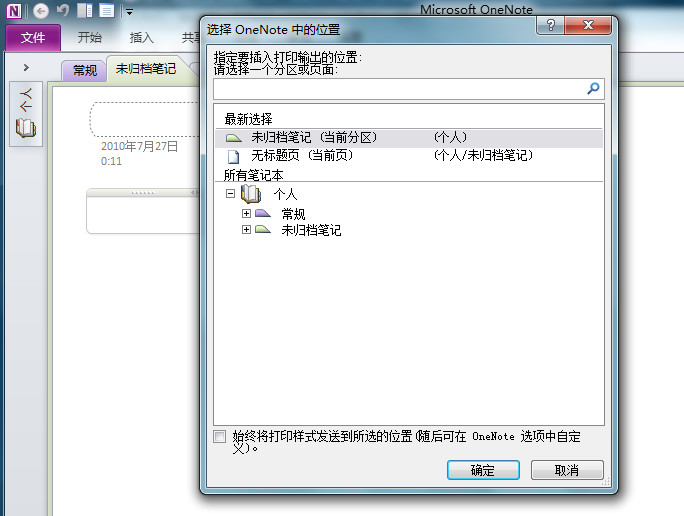Click the location search input field
The image size is (684, 516).
tap(398, 89)
